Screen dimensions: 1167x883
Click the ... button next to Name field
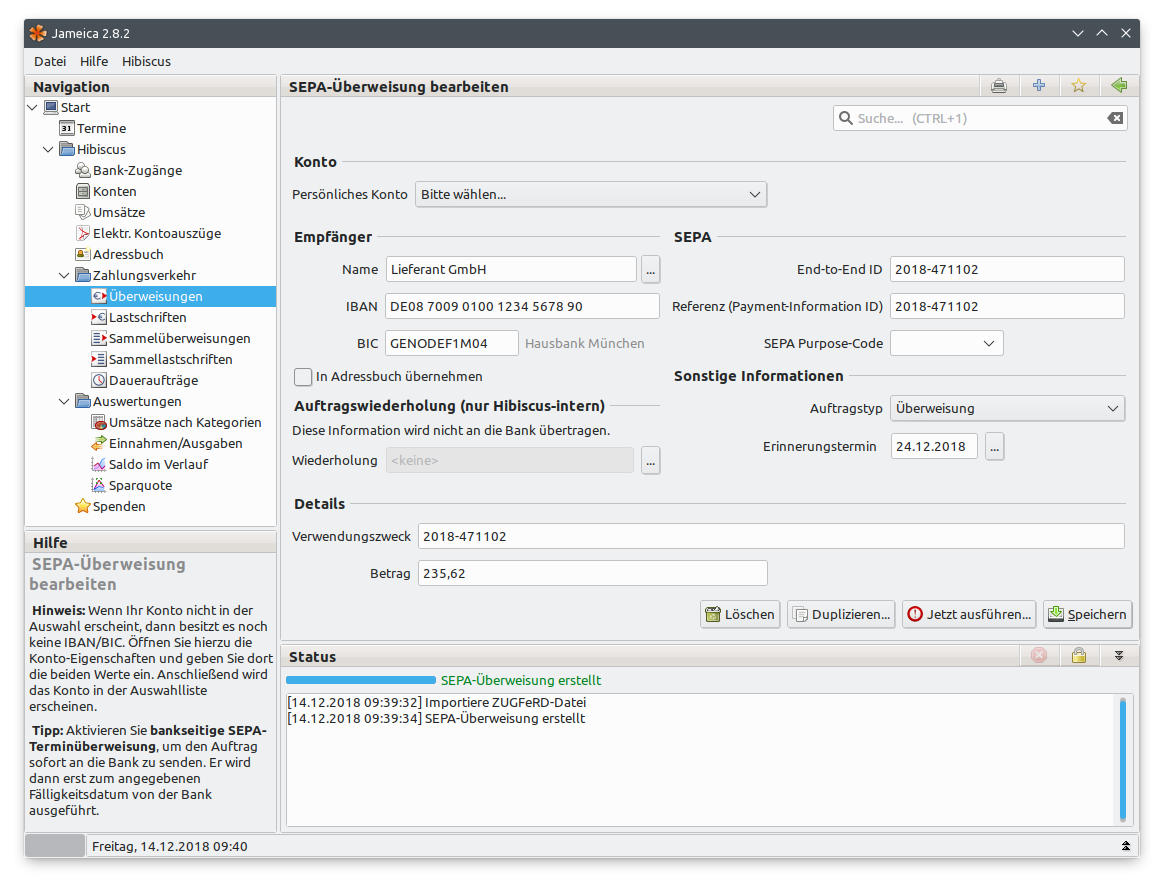click(x=650, y=270)
